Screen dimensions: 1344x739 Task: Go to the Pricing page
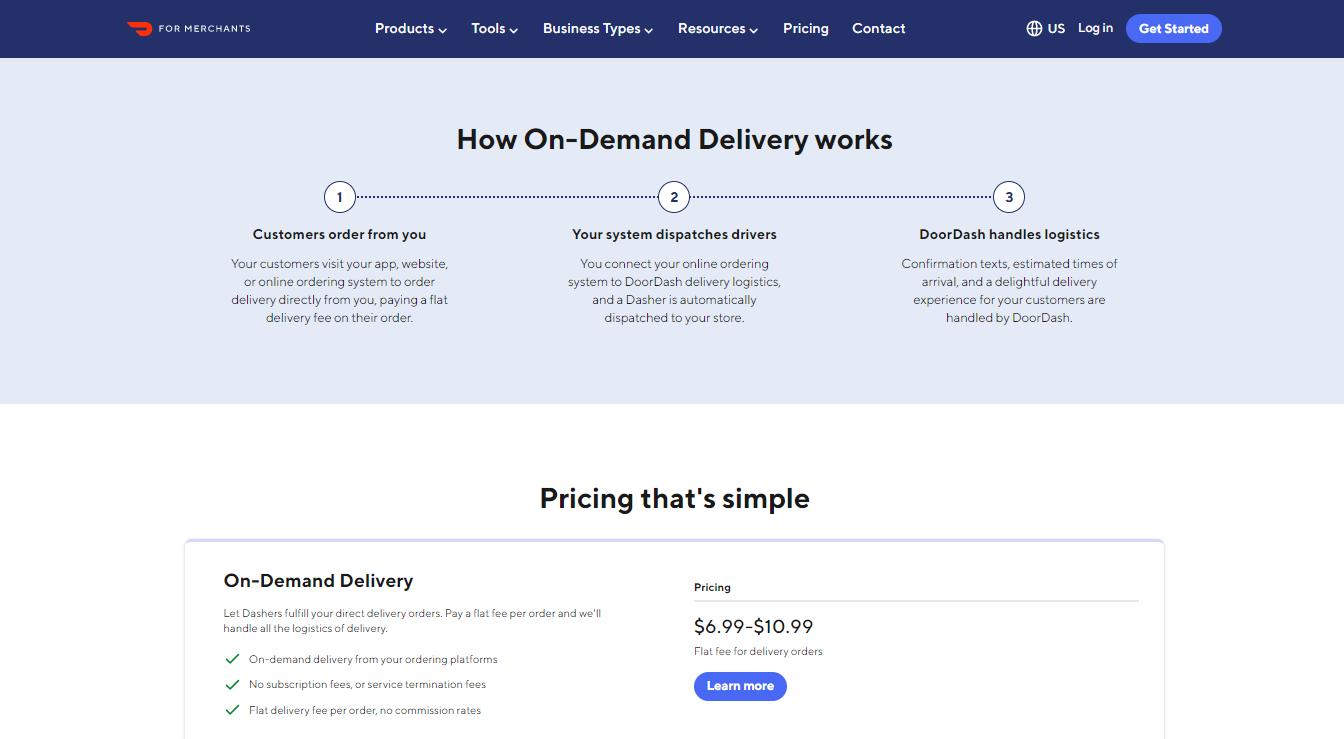[806, 29]
